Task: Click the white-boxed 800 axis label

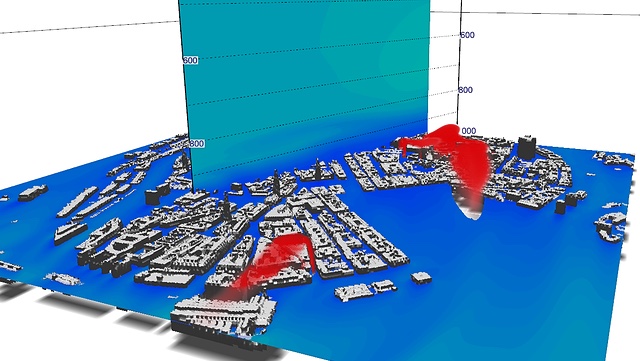Action: [197, 144]
